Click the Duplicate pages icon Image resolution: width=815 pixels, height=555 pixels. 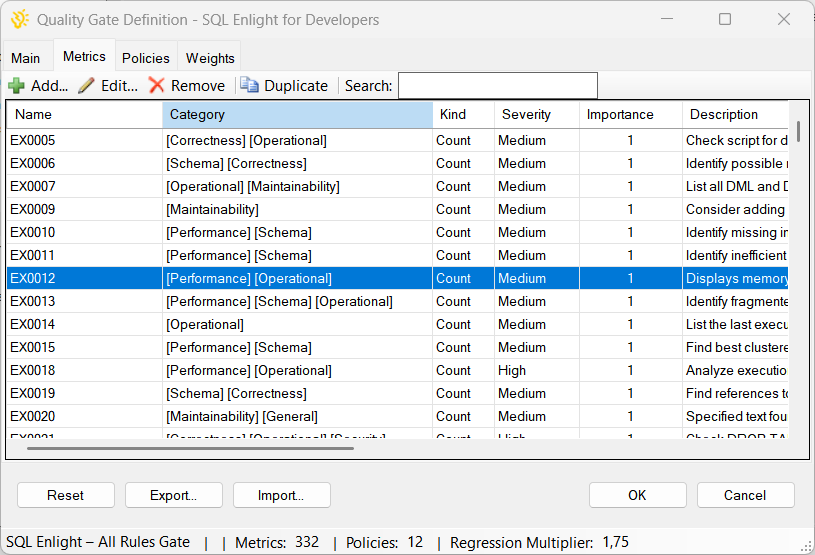pyautogui.click(x=249, y=85)
